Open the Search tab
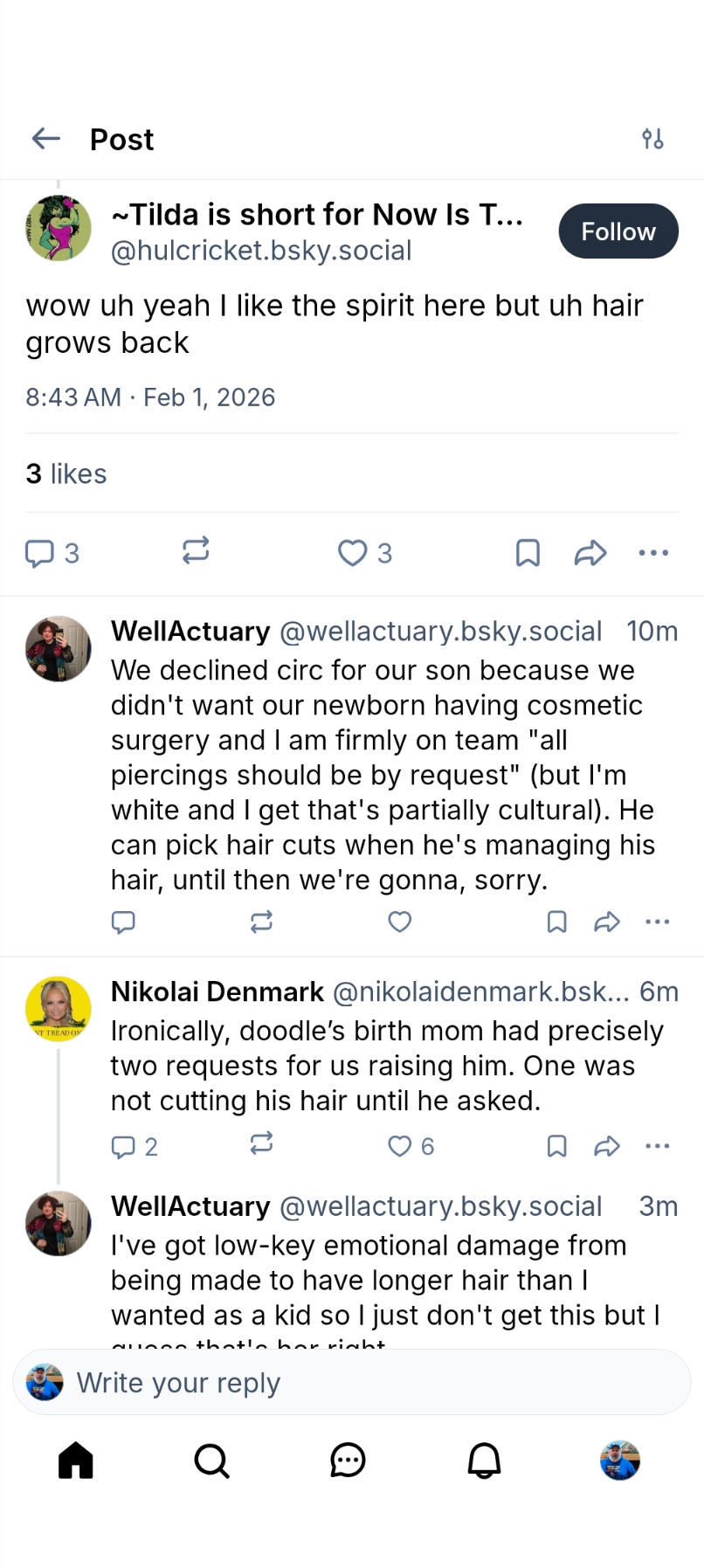The width and height of the screenshot is (704, 1568). tap(211, 1460)
